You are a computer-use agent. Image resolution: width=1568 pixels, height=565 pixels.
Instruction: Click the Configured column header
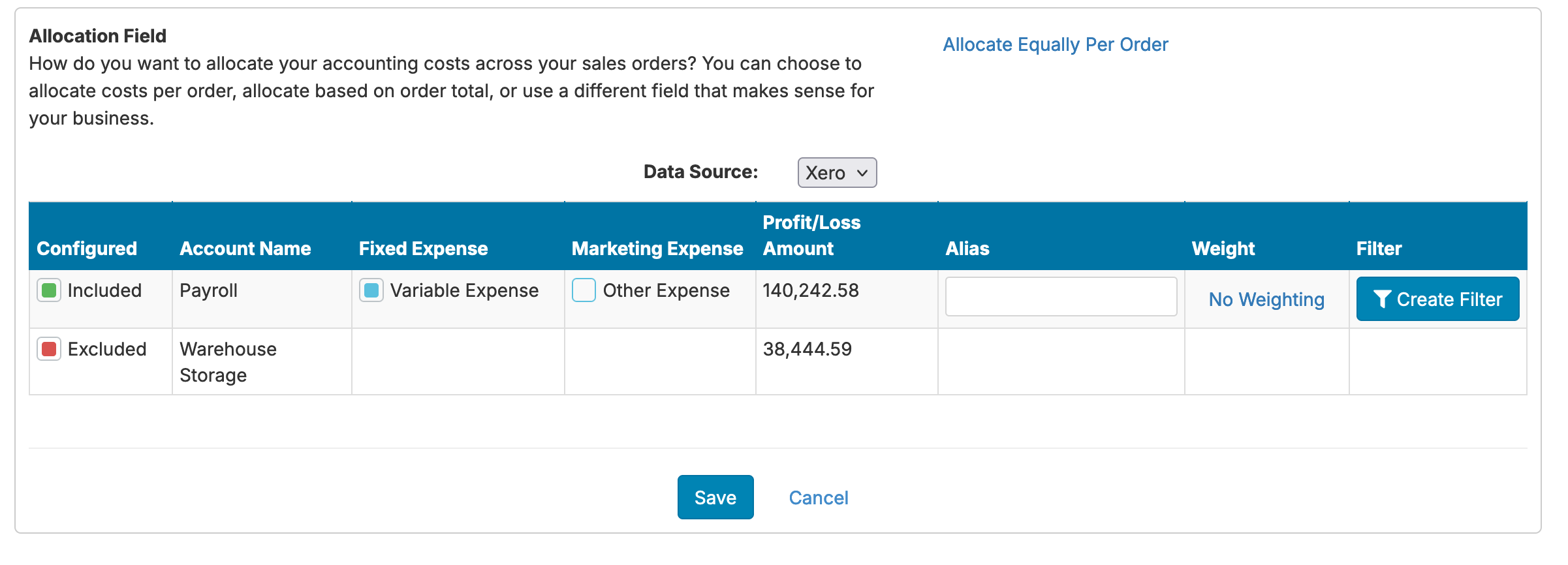[87, 249]
